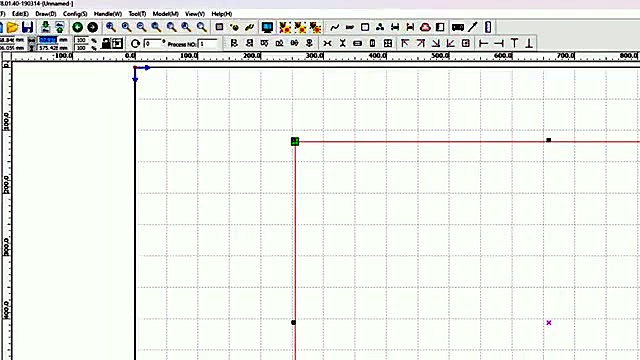The width and height of the screenshot is (640, 360).
Task: Click the equal vertical spacing icon
Action: [342, 43]
